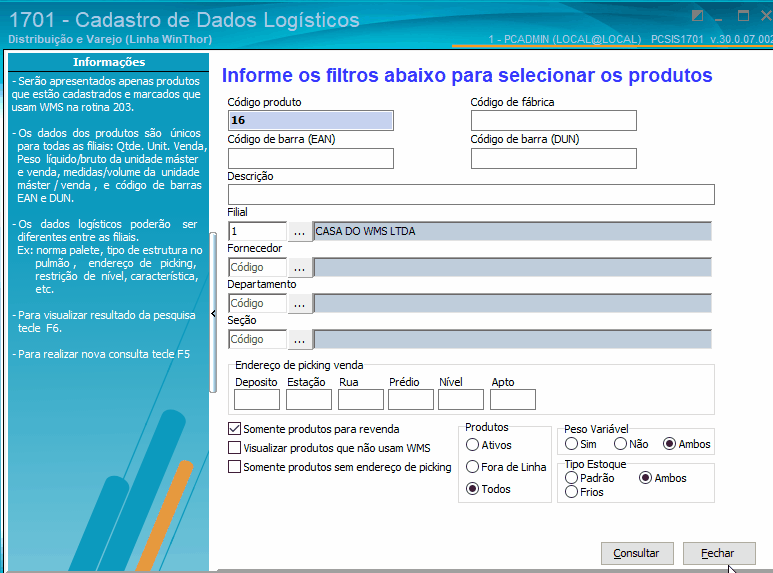Choose Não for Peso Variável

(620, 444)
